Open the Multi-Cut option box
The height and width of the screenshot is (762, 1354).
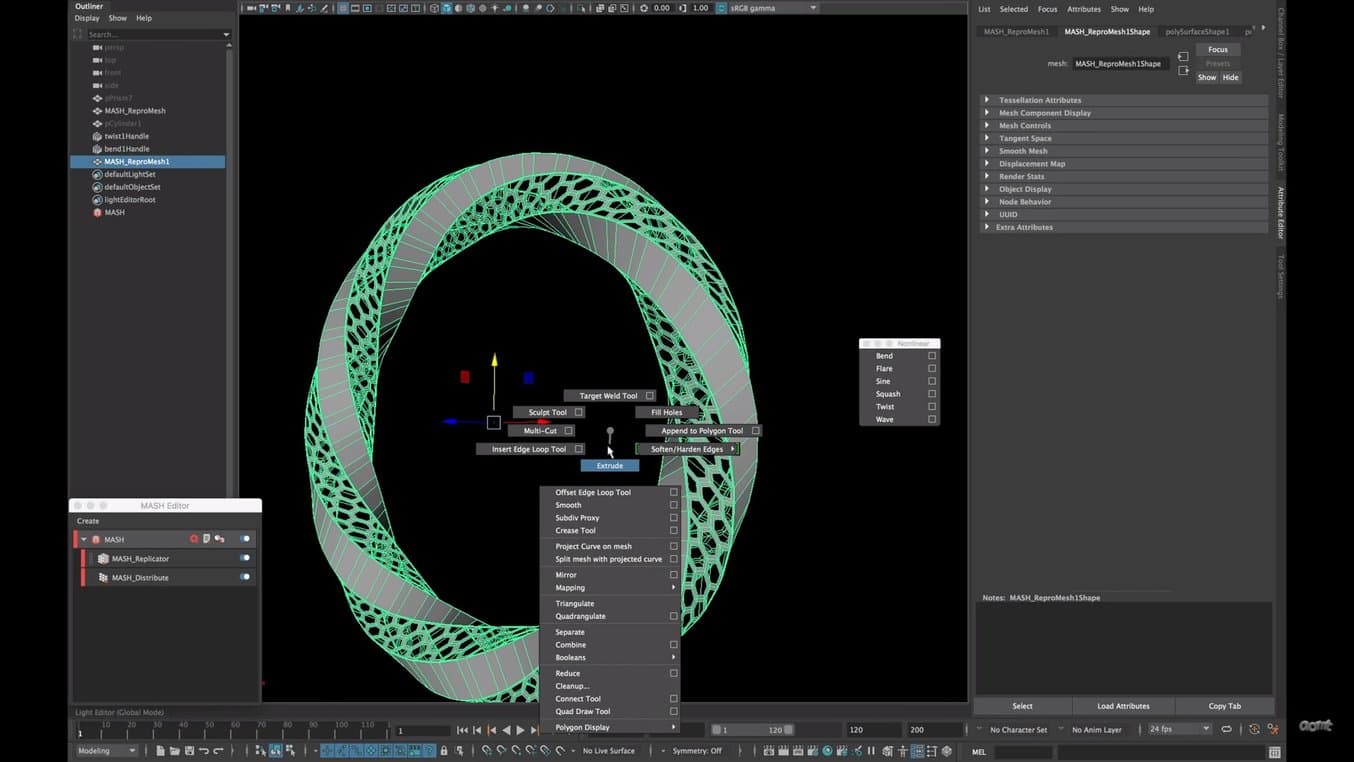click(x=568, y=431)
